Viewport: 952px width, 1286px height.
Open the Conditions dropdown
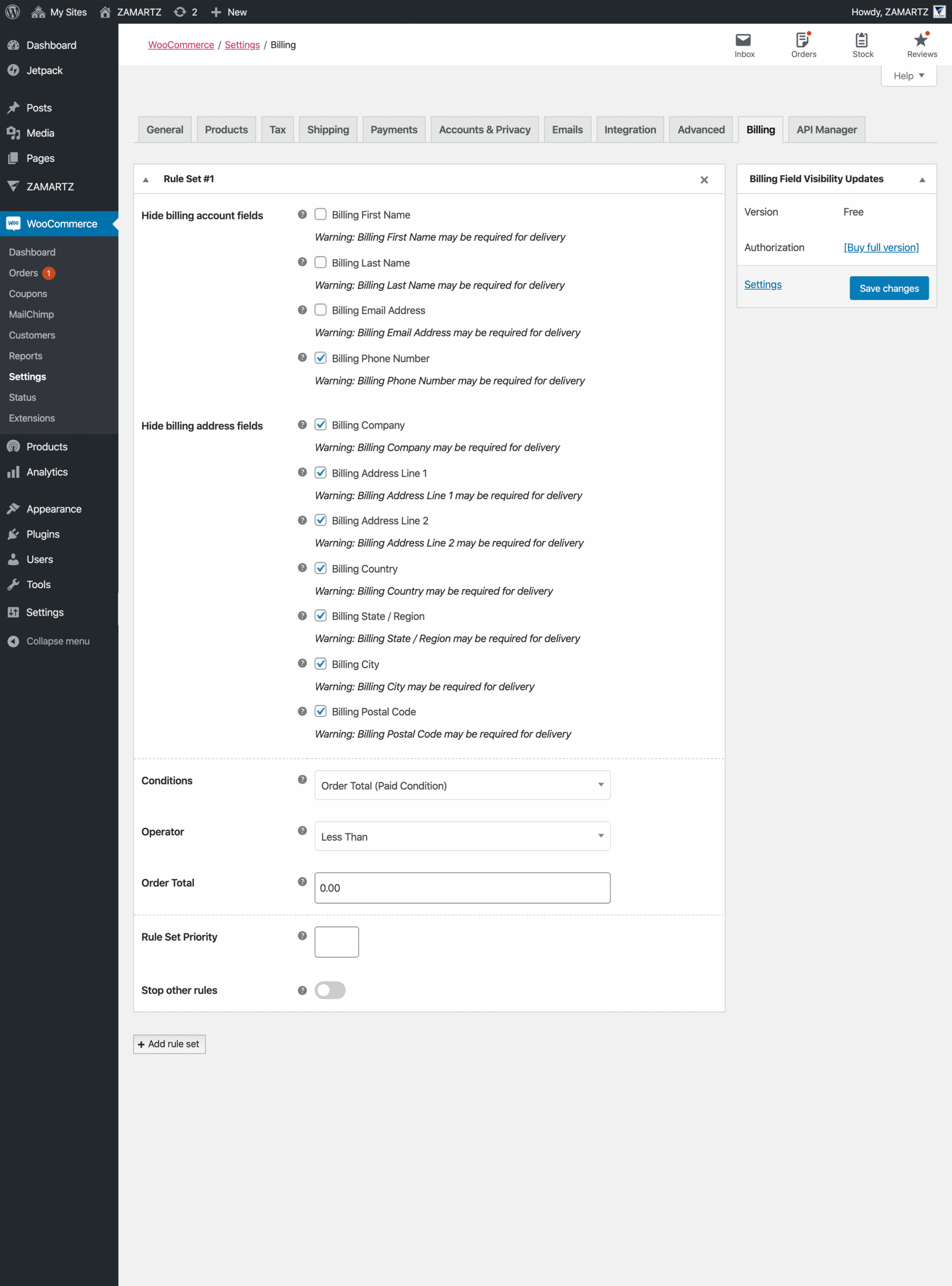pos(461,785)
